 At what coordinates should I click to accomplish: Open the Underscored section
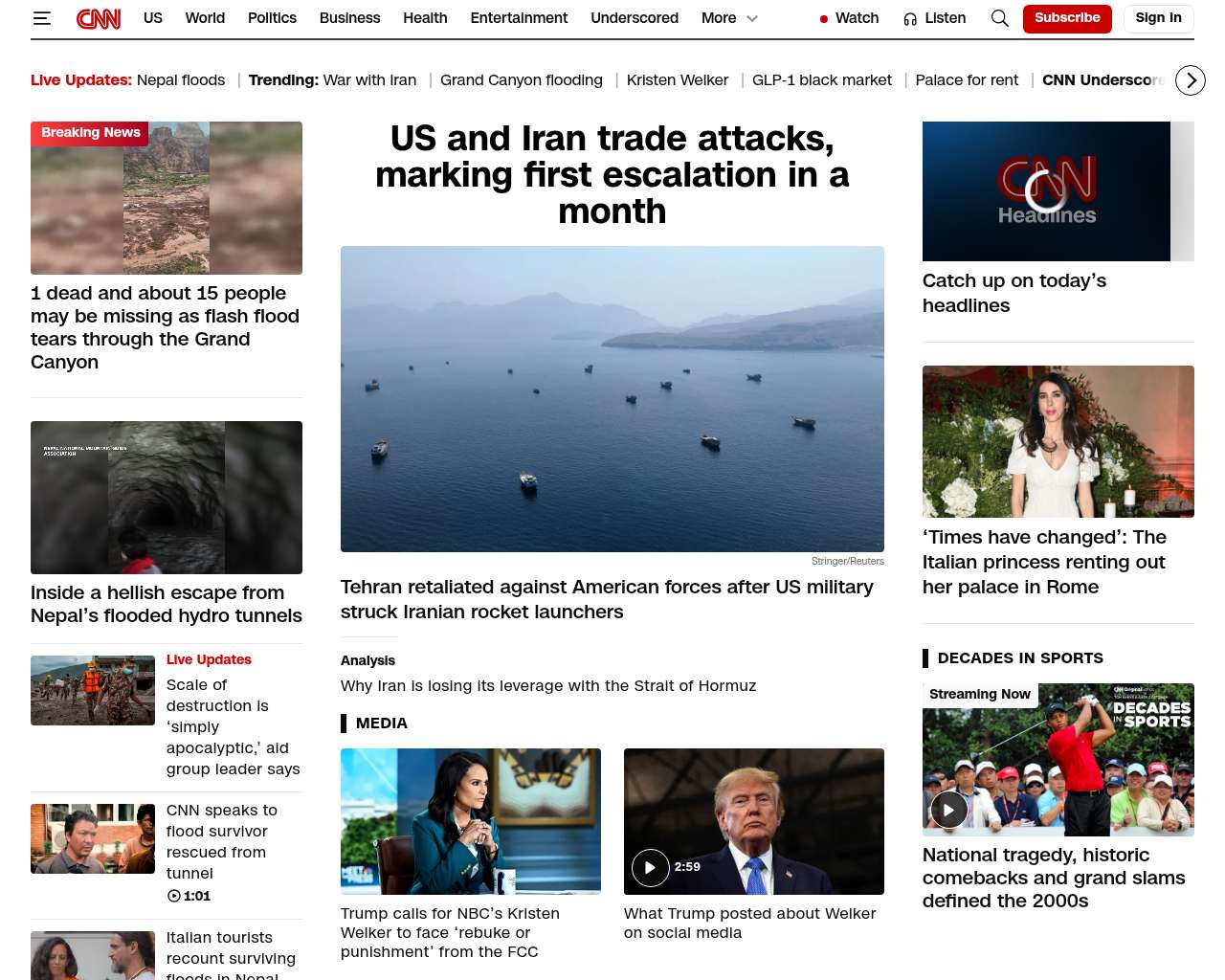[635, 18]
